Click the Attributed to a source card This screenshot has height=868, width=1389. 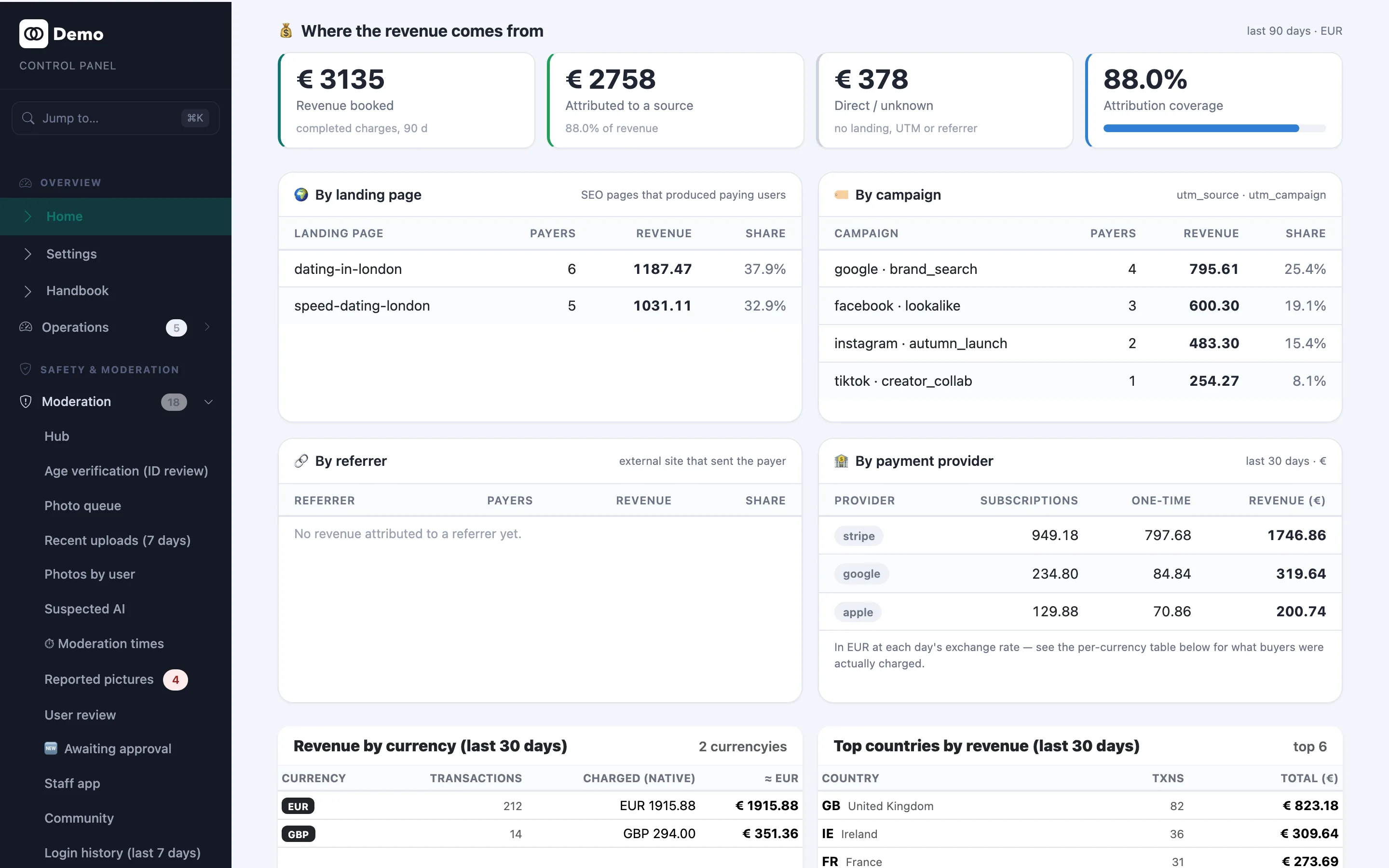click(676, 100)
